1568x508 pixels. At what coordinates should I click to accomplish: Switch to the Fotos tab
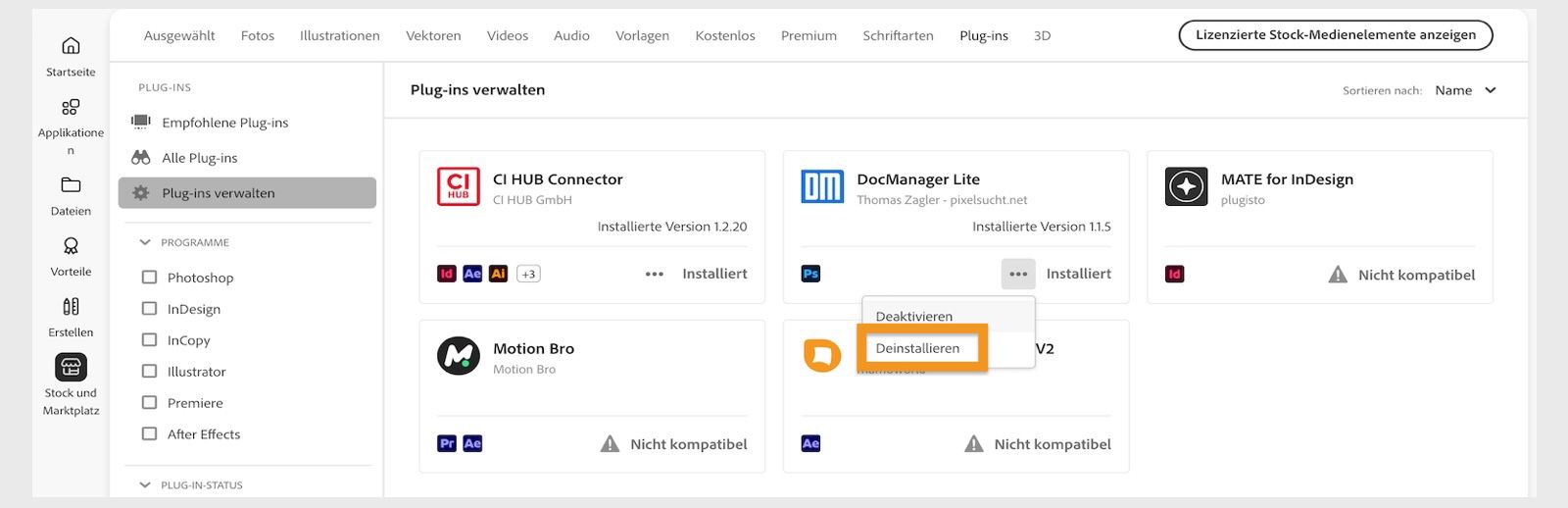click(x=258, y=35)
